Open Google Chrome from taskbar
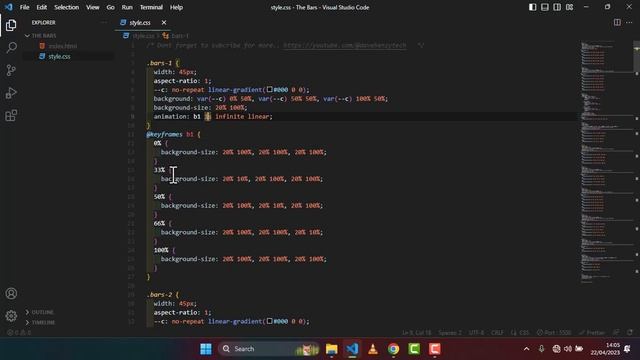The image size is (640, 360). (393, 349)
